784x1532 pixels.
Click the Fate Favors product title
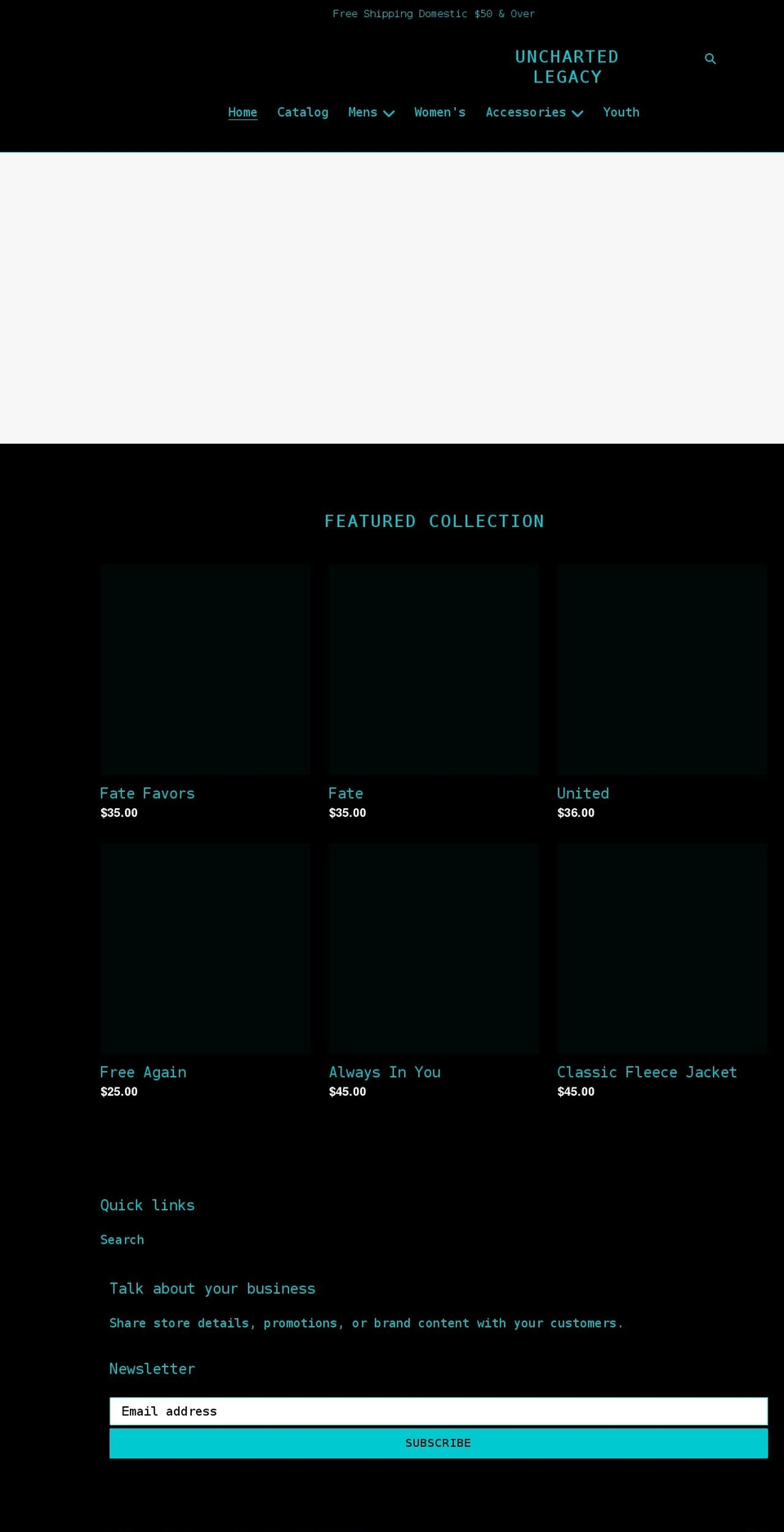(x=148, y=793)
